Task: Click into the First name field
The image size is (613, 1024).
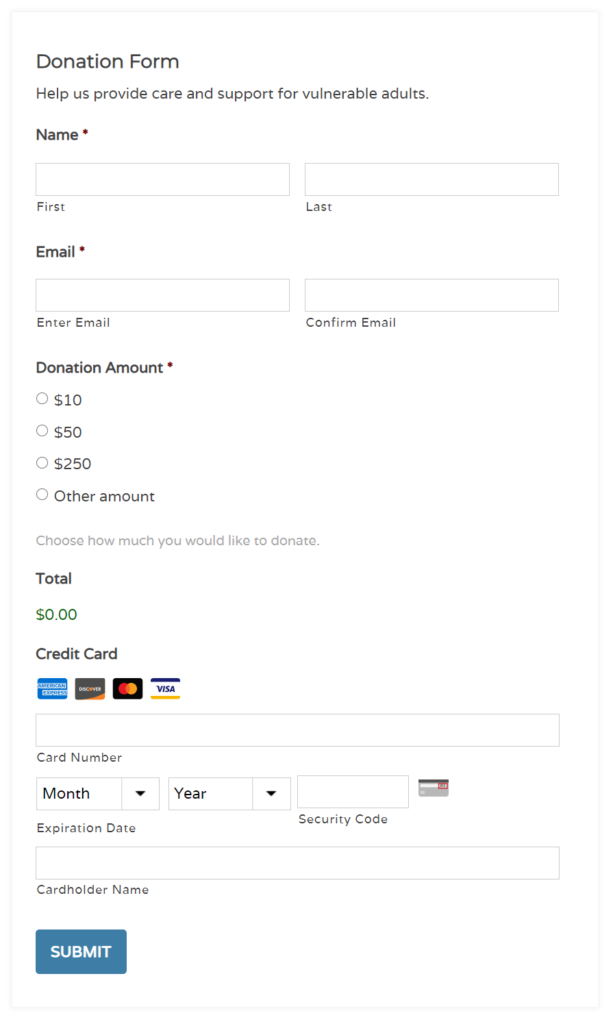Action: 162,179
